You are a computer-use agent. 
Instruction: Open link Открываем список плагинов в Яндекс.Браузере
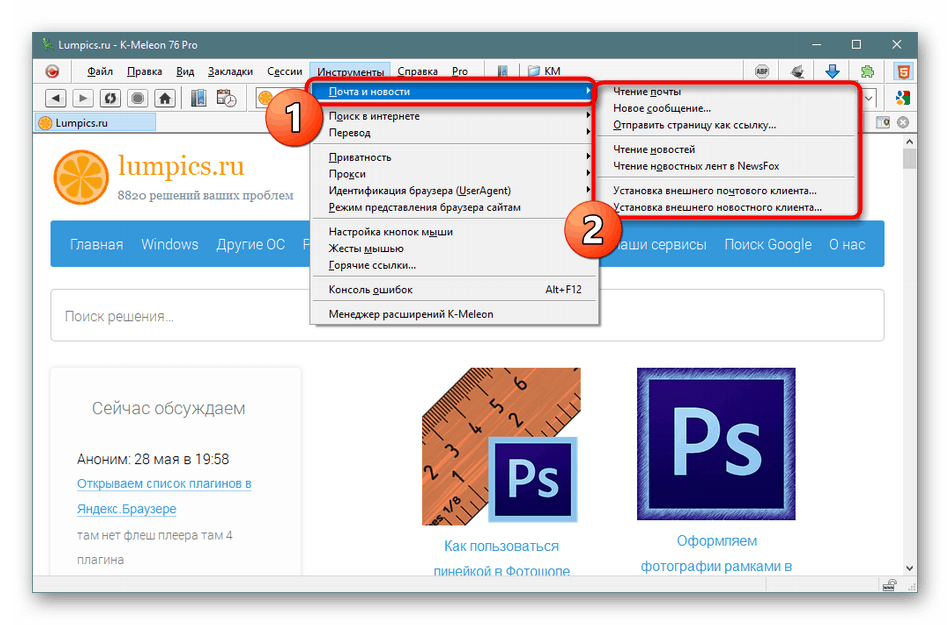(164, 496)
